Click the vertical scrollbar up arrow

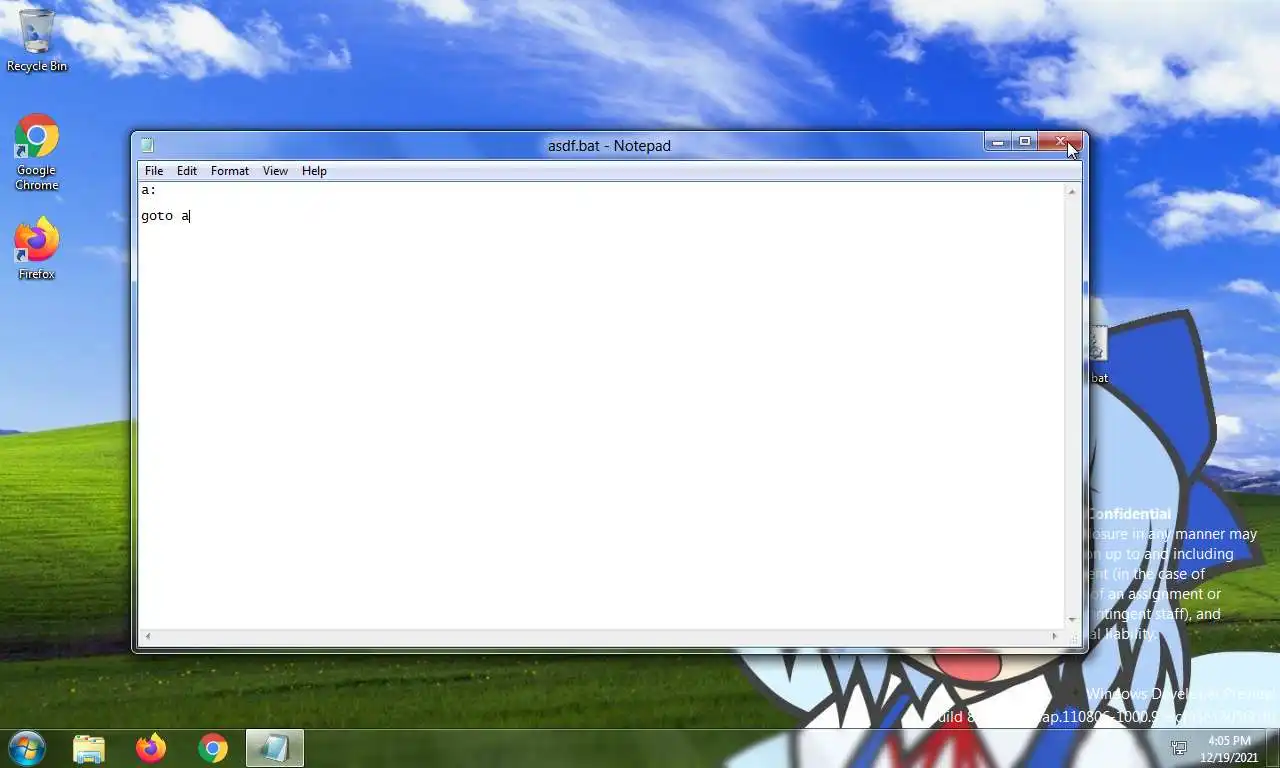point(1073,191)
